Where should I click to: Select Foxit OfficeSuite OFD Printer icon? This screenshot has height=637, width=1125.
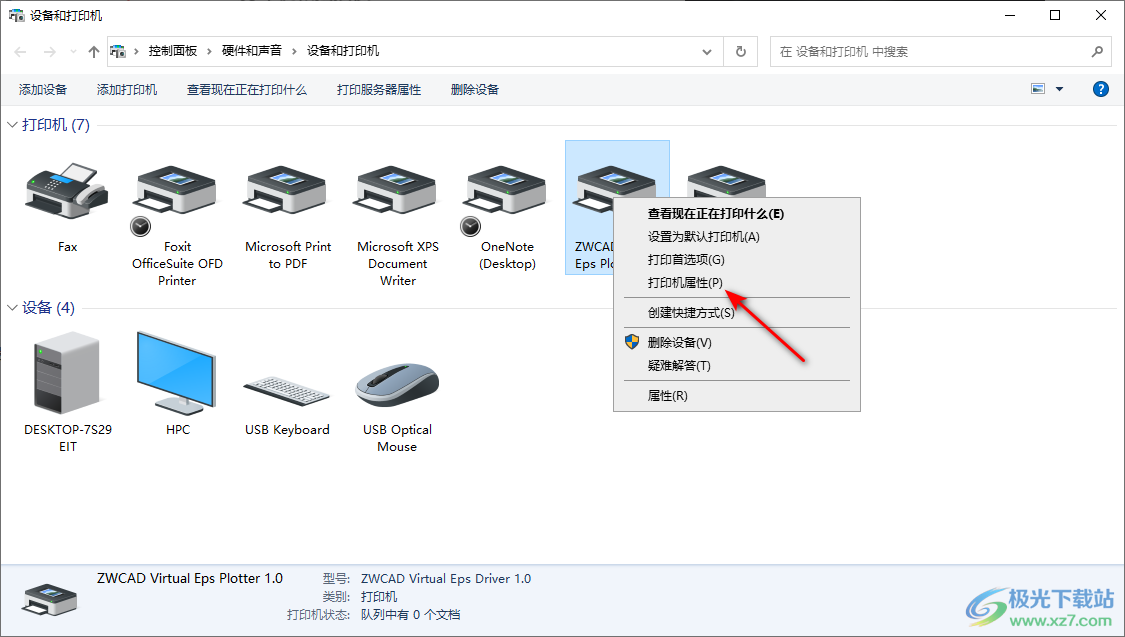coord(176,192)
